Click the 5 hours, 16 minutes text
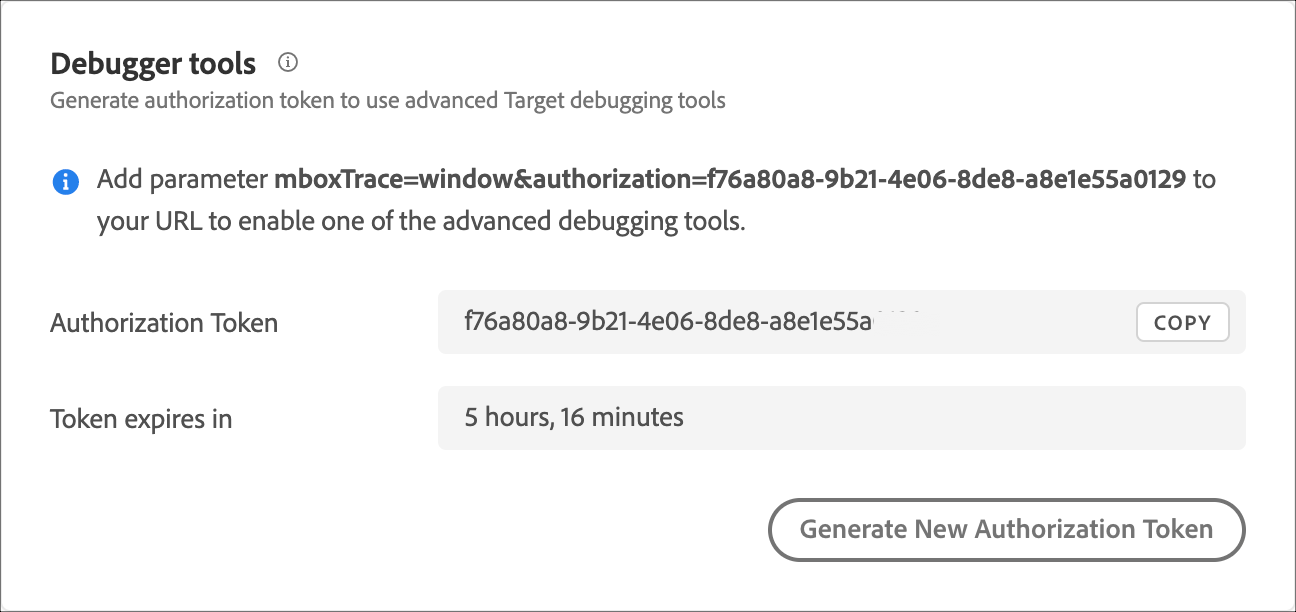 [x=574, y=417]
